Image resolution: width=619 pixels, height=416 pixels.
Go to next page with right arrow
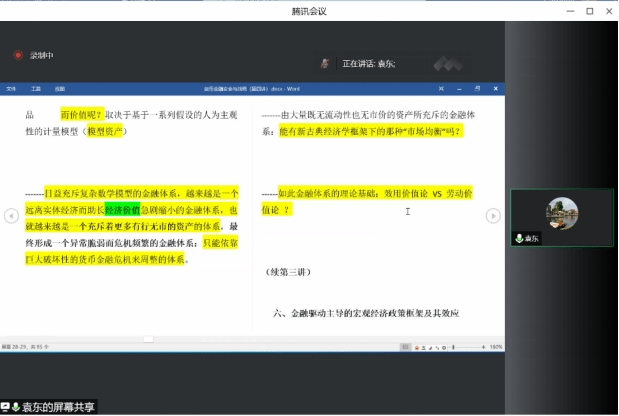(493, 216)
